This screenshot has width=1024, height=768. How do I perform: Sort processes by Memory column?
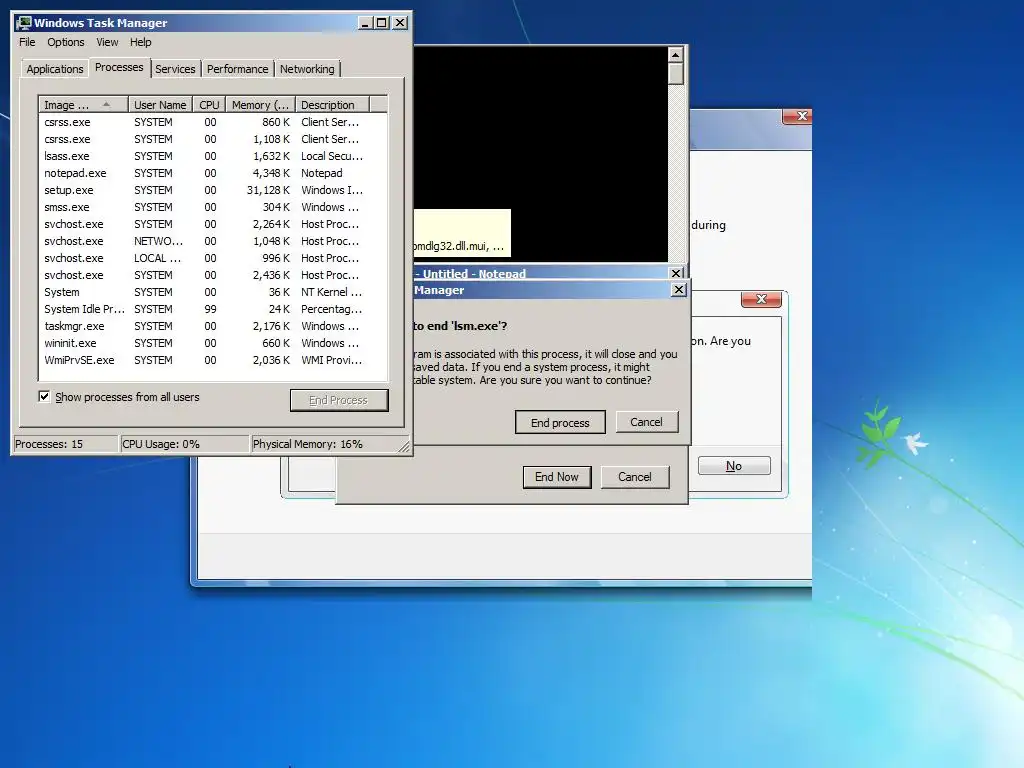261,104
